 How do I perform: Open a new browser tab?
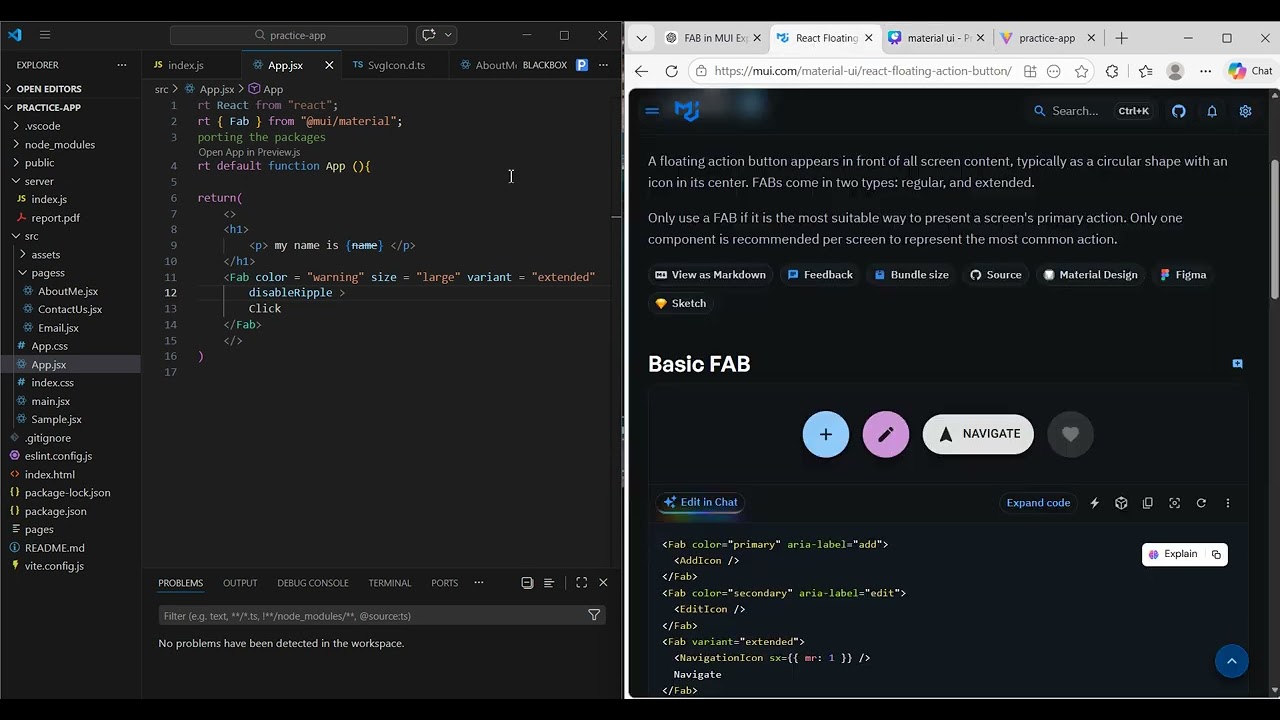click(1121, 38)
